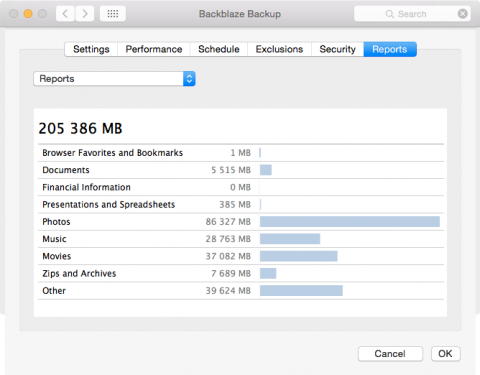Select the total 205 386 MB heading
The width and height of the screenshot is (480, 375).
80,128
